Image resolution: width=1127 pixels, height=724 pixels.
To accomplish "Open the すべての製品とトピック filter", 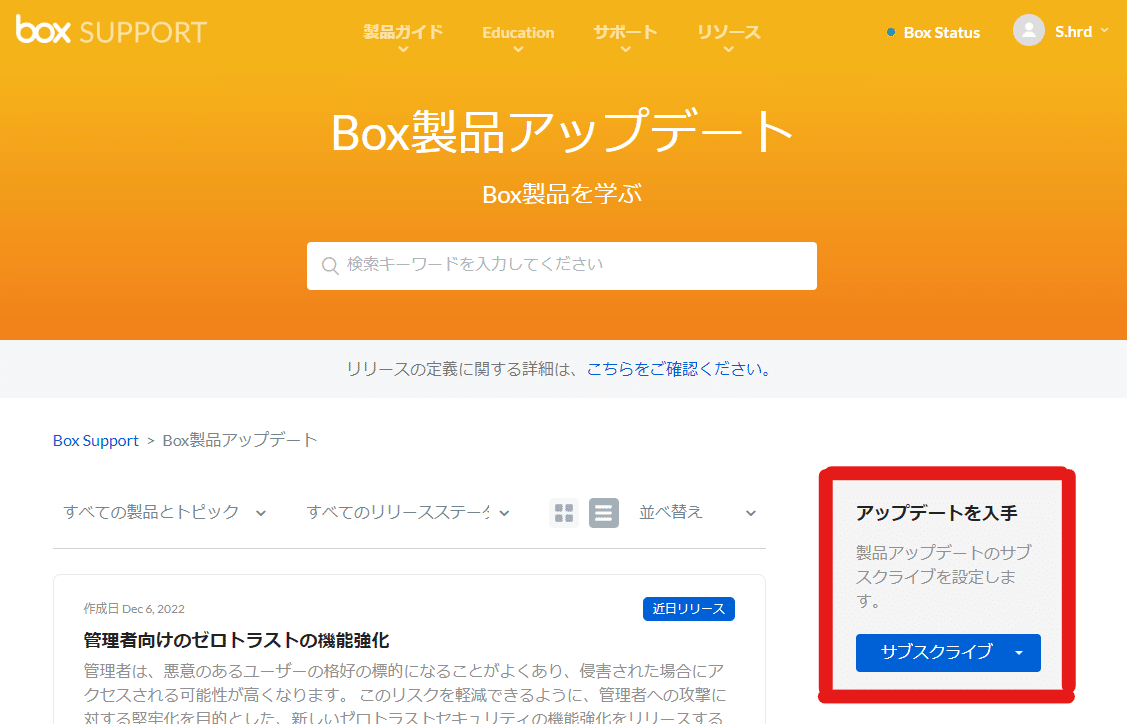I will [x=160, y=511].
